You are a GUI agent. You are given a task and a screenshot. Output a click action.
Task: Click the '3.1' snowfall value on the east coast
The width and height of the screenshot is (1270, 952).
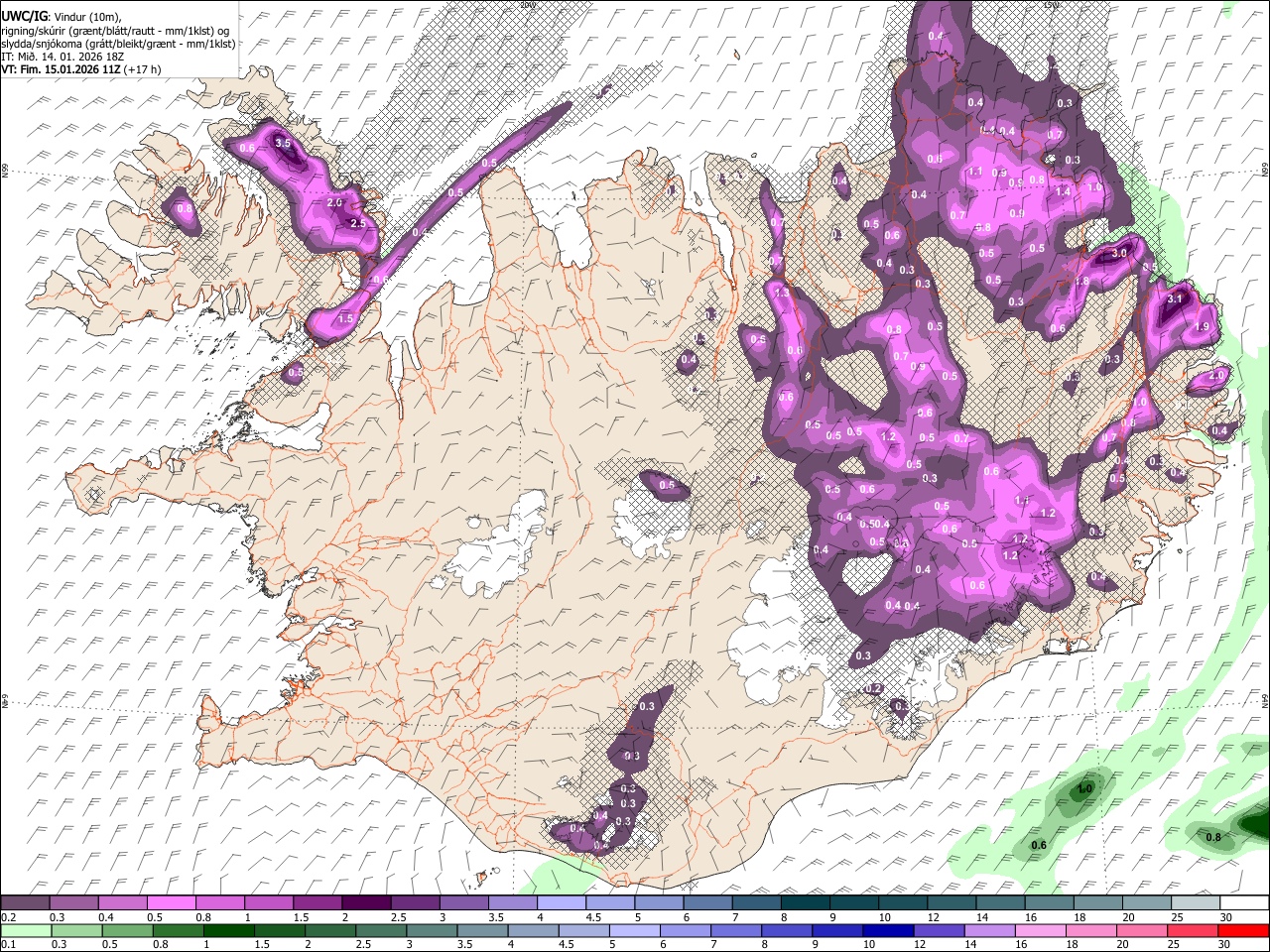pyautogui.click(x=1177, y=298)
